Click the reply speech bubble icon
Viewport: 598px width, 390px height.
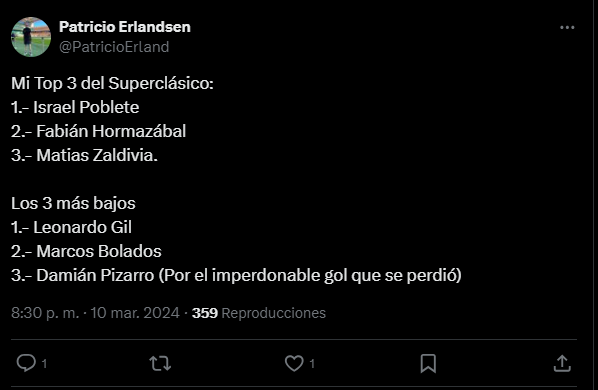tap(26, 363)
